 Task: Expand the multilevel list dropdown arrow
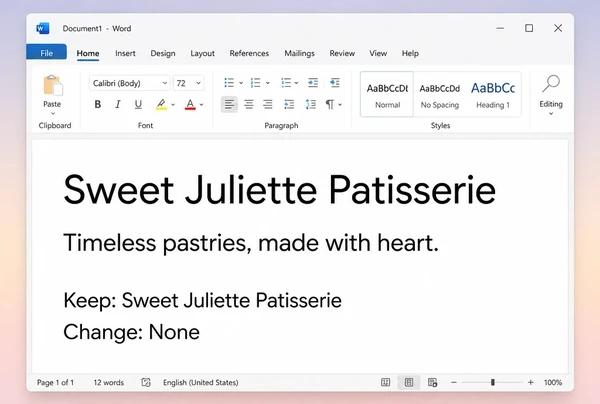tap(296, 83)
